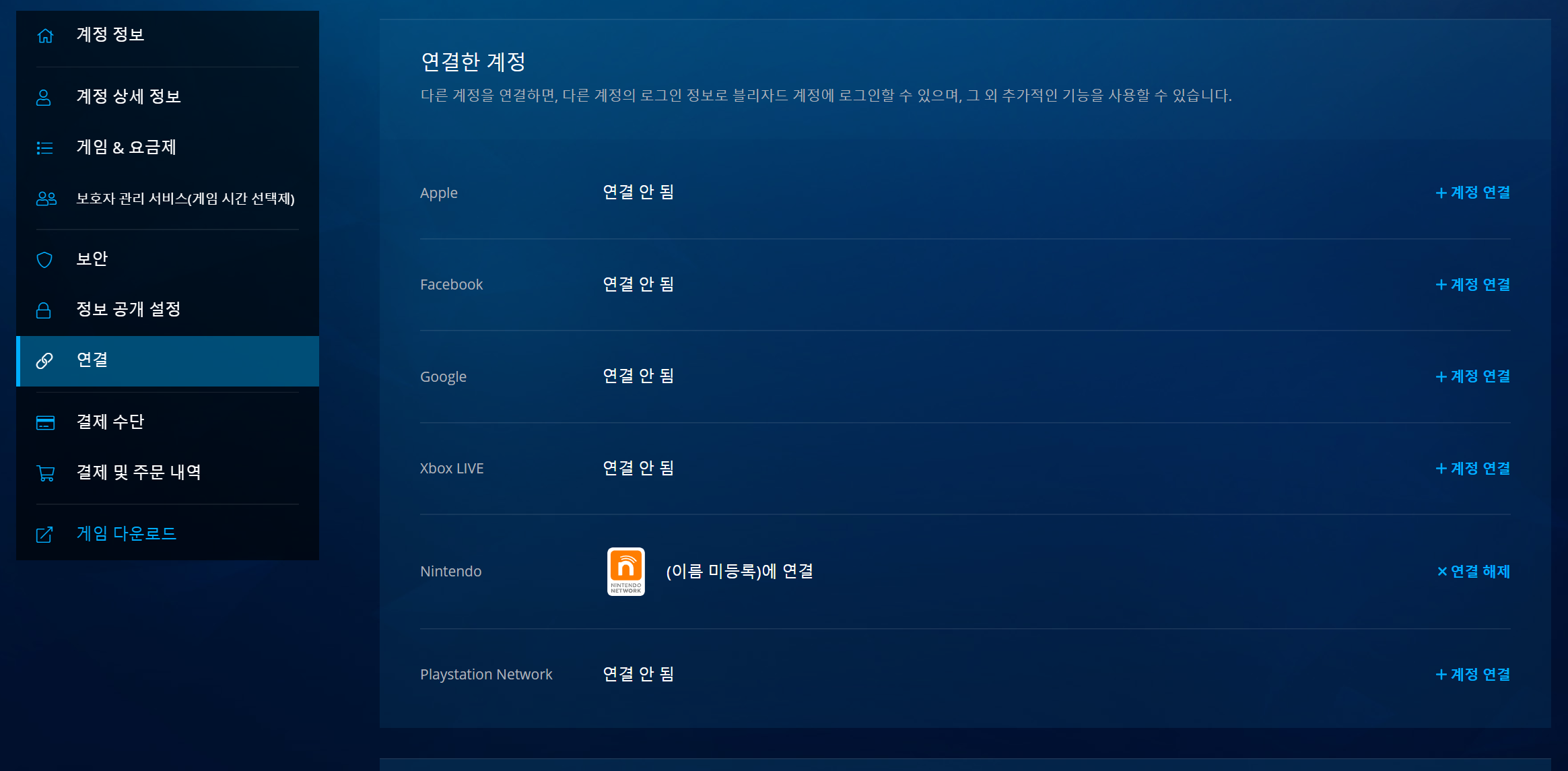1568x771 pixels.
Task: Click the padlock icon for 정보 공개 설정
Action: point(44,310)
